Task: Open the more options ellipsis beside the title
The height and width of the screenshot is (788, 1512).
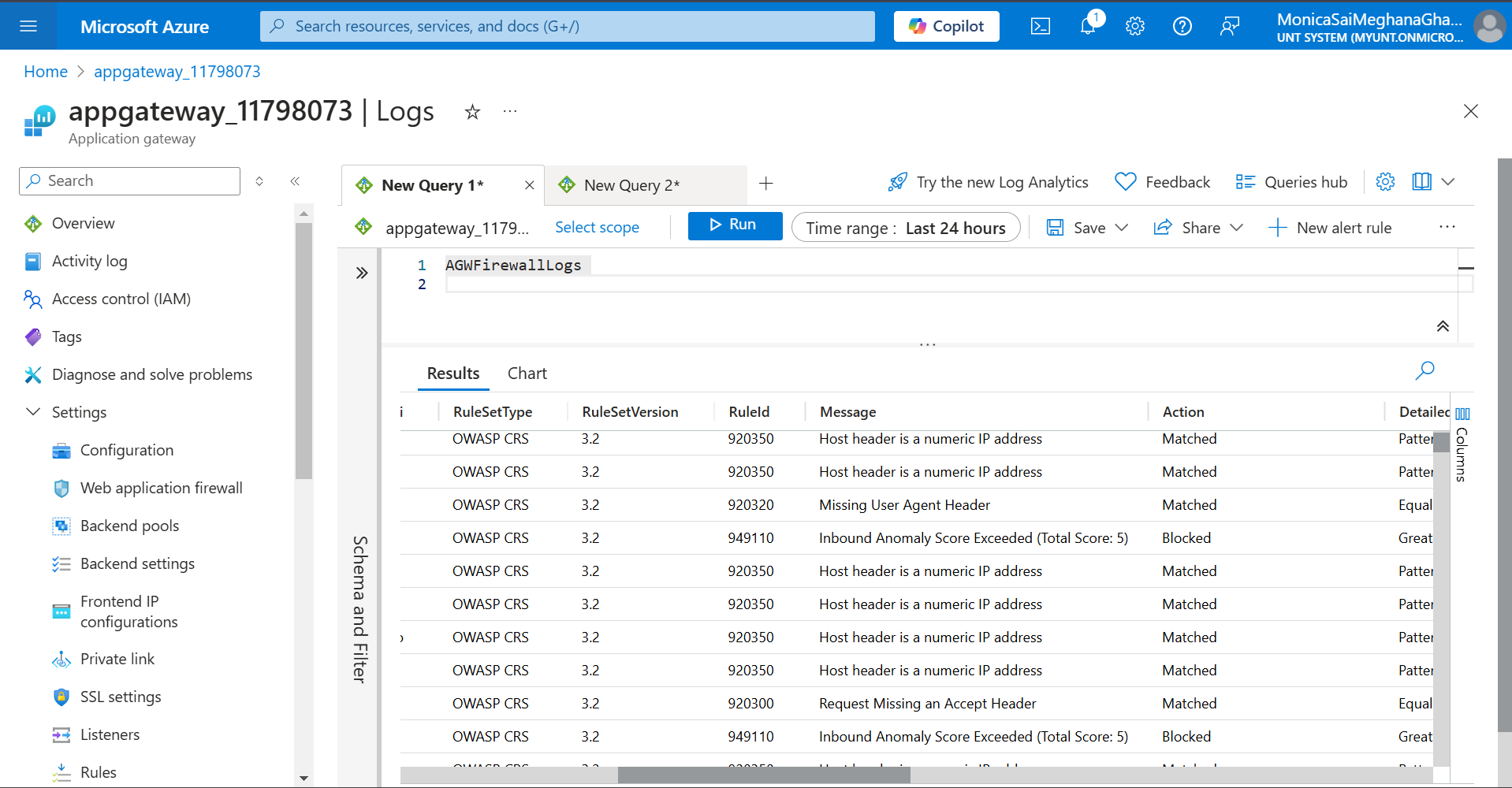Action: [510, 112]
